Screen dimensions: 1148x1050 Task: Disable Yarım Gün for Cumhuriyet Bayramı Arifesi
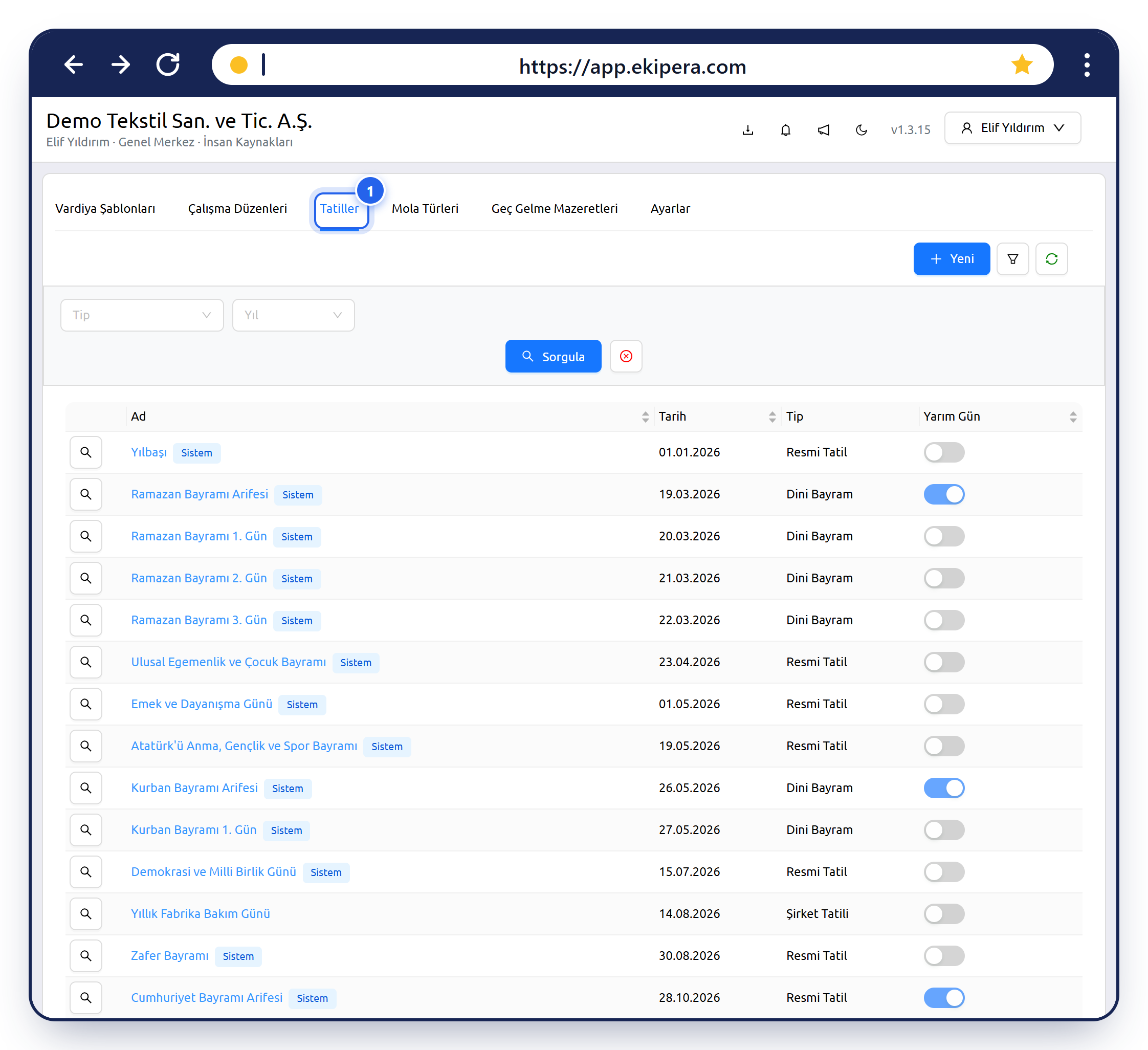[943, 998]
